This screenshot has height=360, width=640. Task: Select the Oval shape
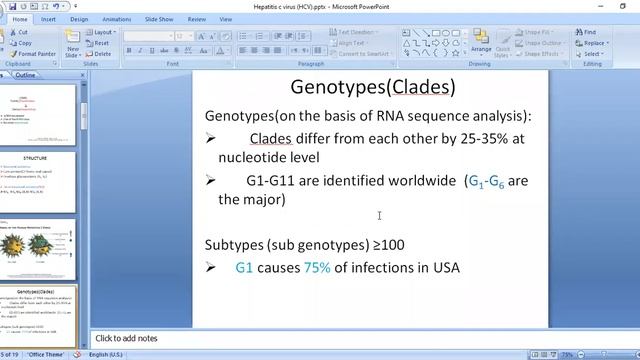tap(446, 33)
